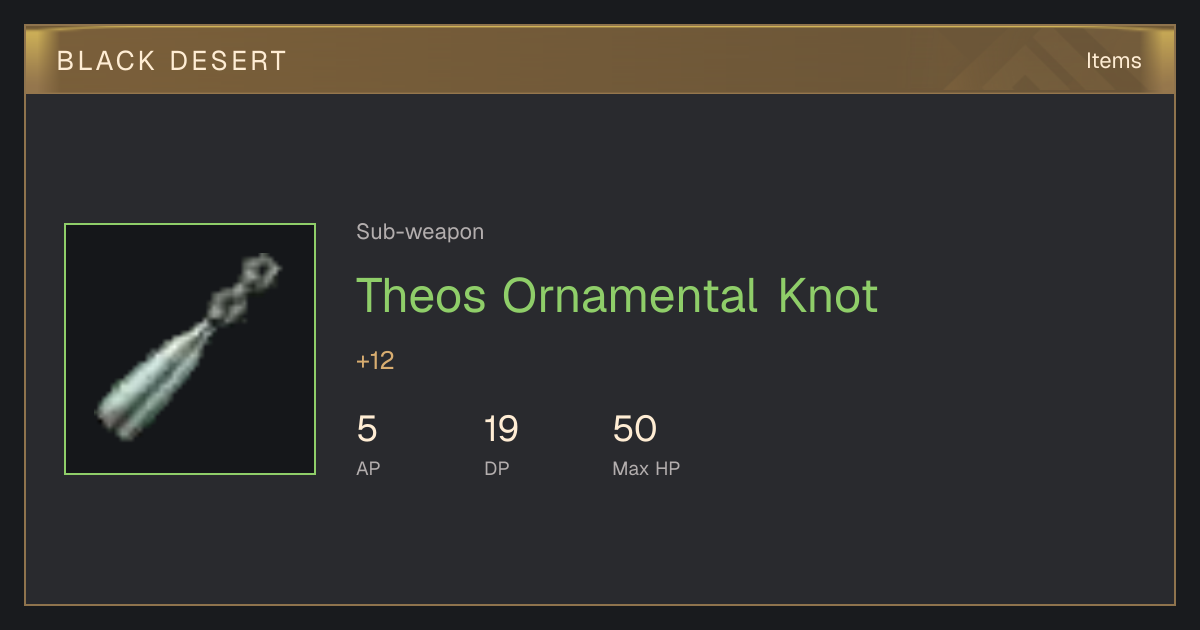Select the Sub-weapon category label
This screenshot has height=630, width=1200.
pyautogui.click(x=420, y=232)
